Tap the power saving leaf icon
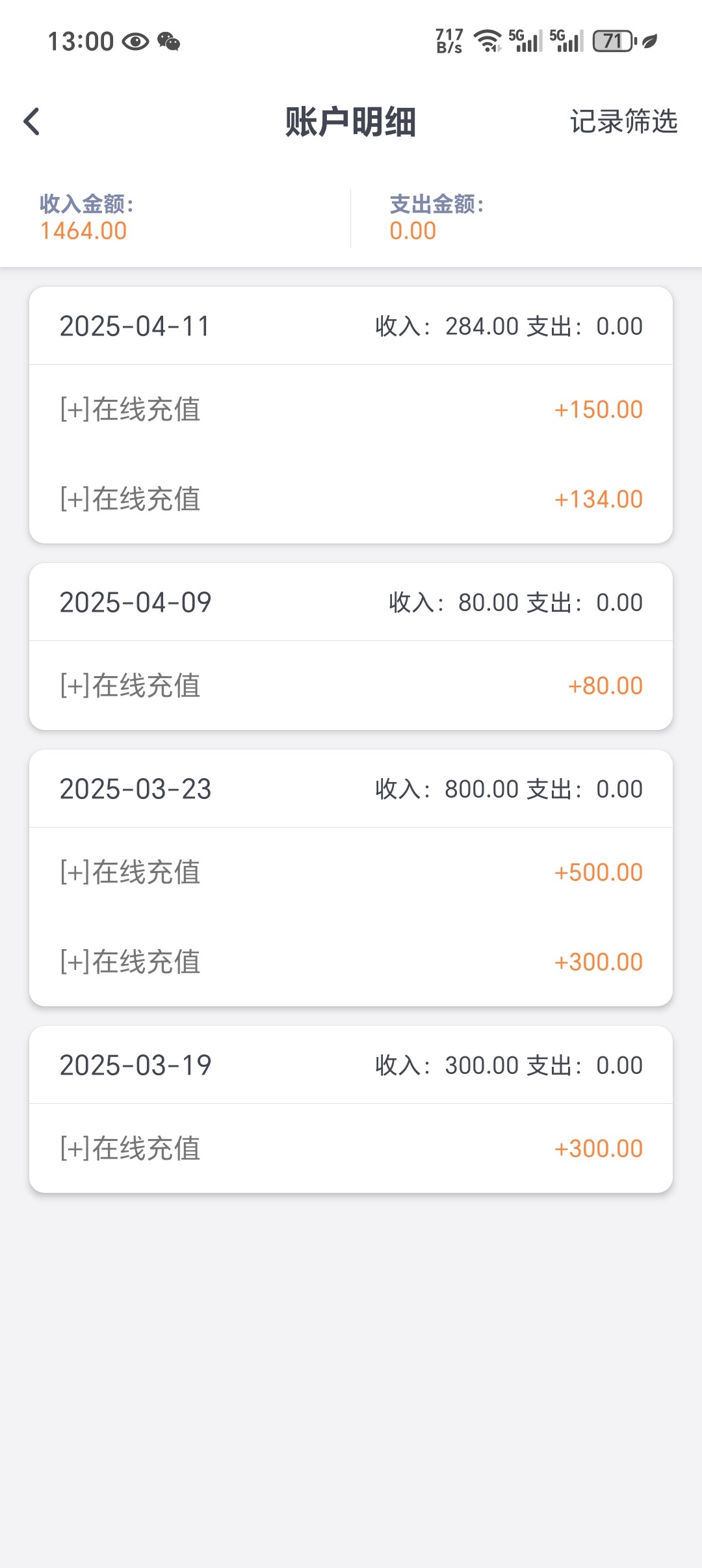This screenshot has height=1568, width=702. tap(650, 41)
